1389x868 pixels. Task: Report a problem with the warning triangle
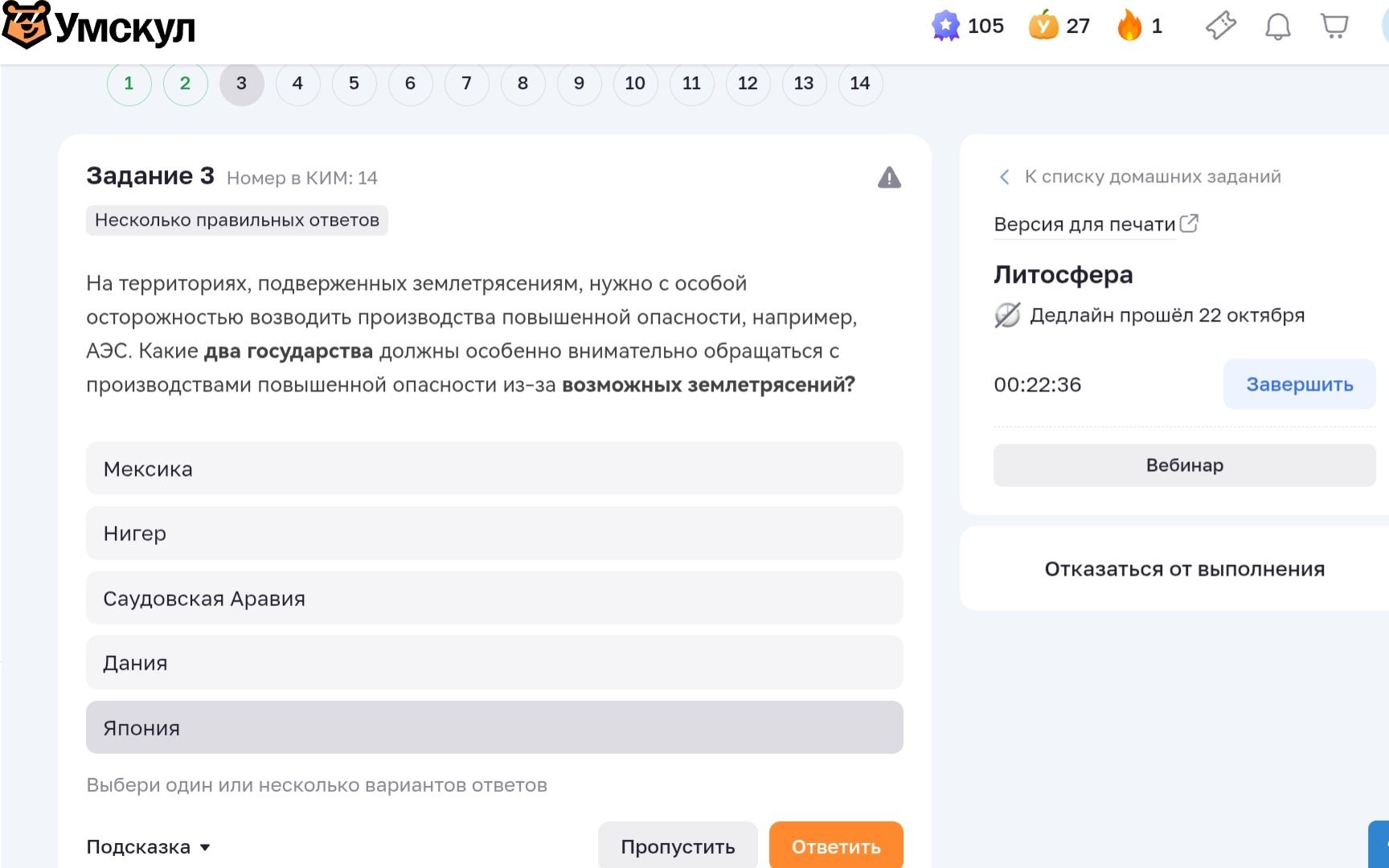point(889,178)
